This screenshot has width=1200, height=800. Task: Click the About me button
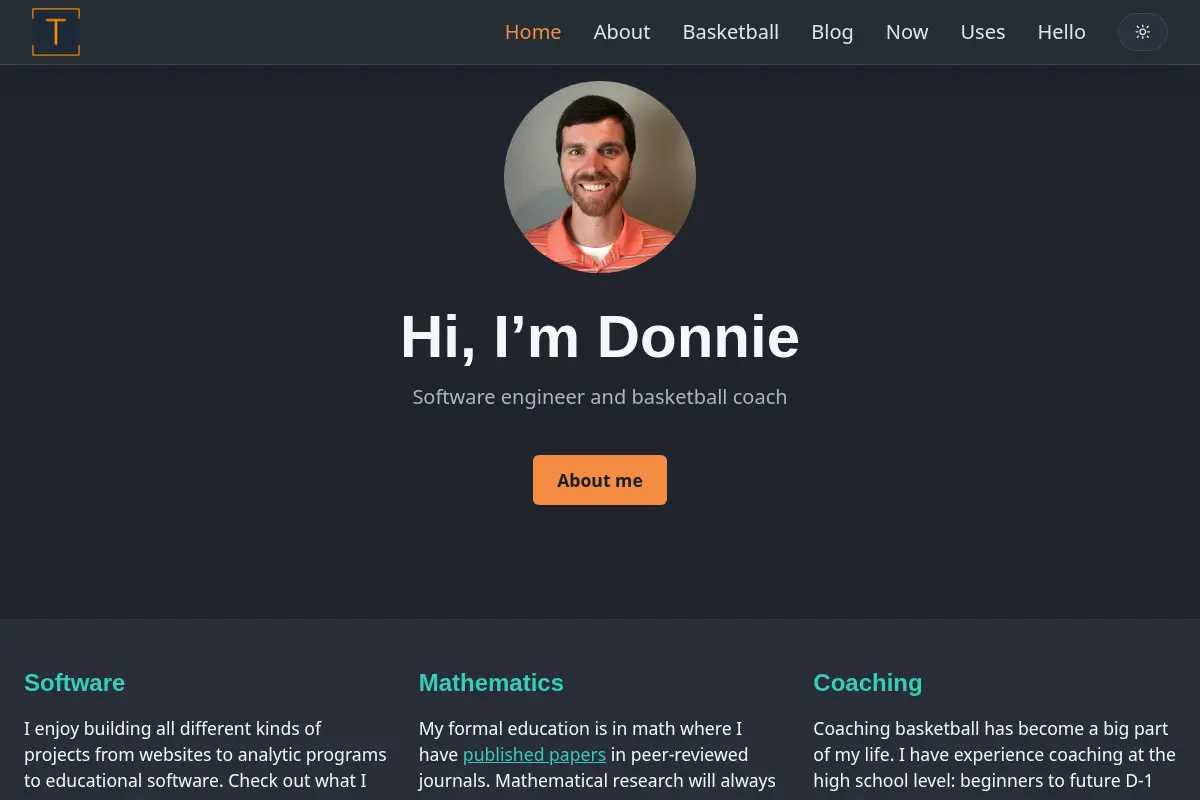click(x=600, y=480)
